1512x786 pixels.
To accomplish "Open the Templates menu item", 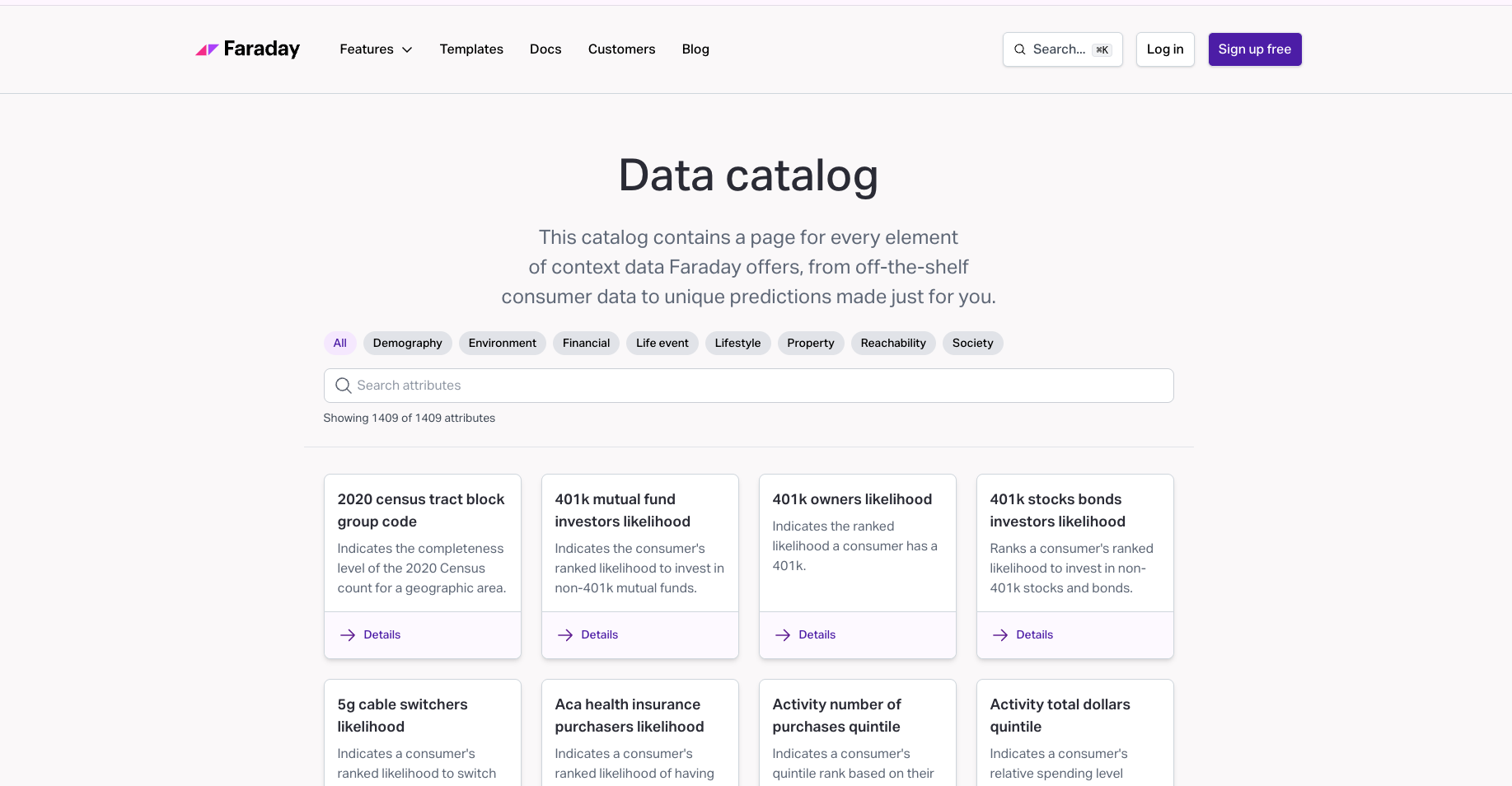I will (x=471, y=49).
